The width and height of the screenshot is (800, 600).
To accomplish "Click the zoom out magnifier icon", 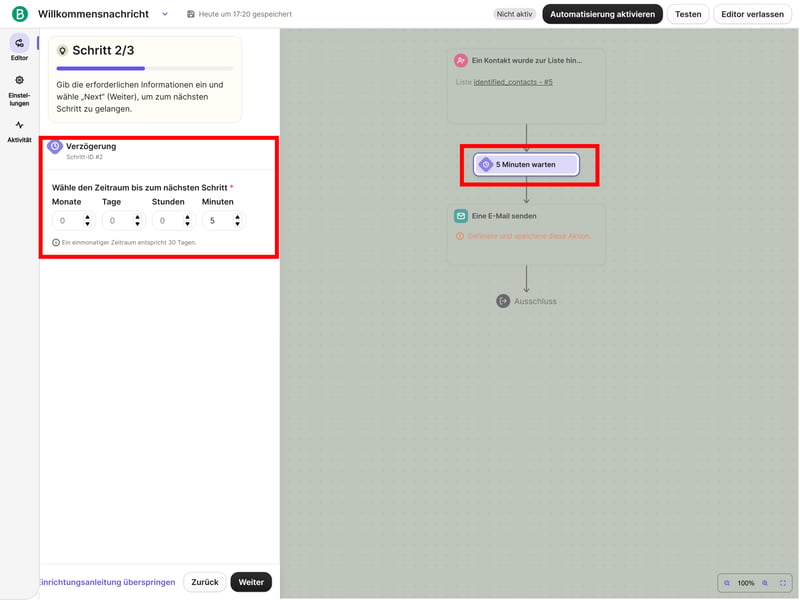I will (x=727, y=583).
